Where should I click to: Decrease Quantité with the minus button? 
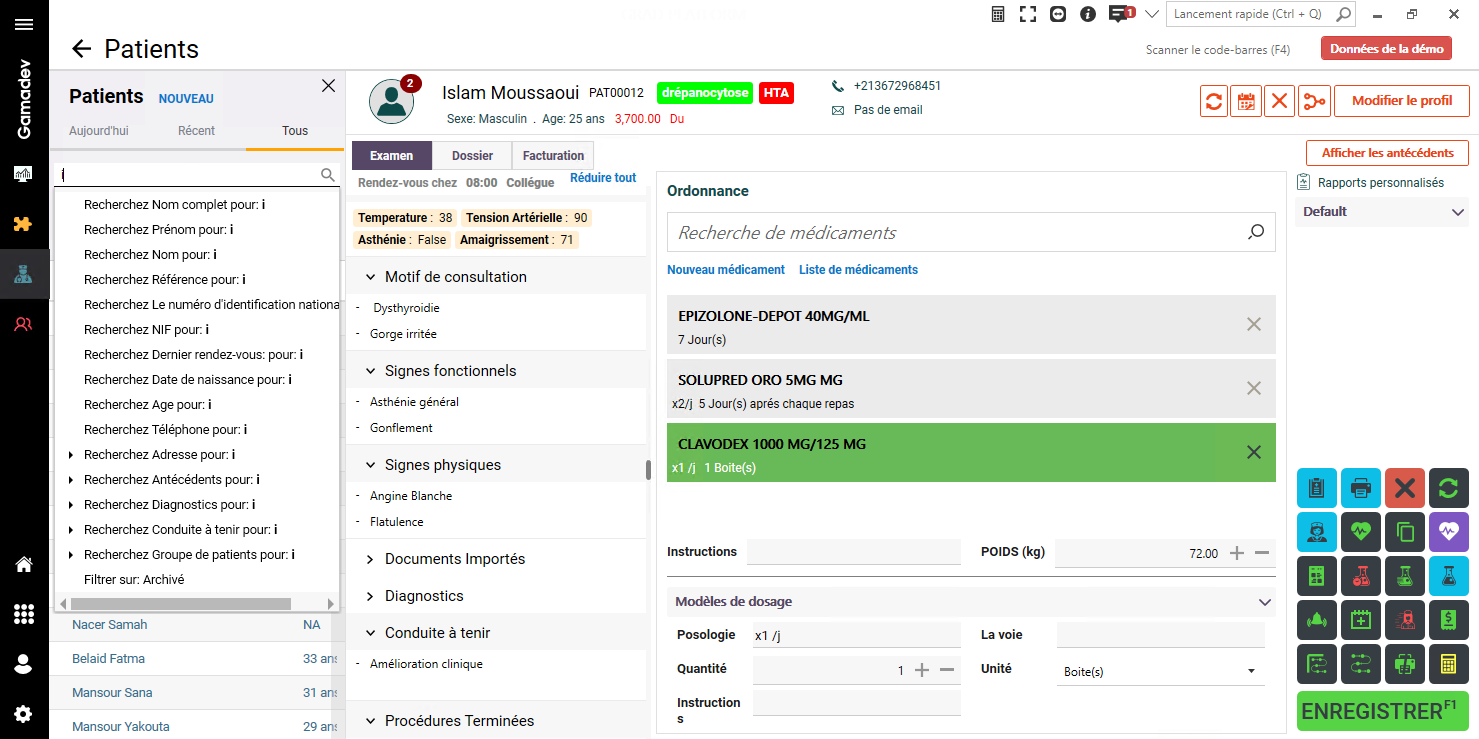pyautogui.click(x=947, y=670)
